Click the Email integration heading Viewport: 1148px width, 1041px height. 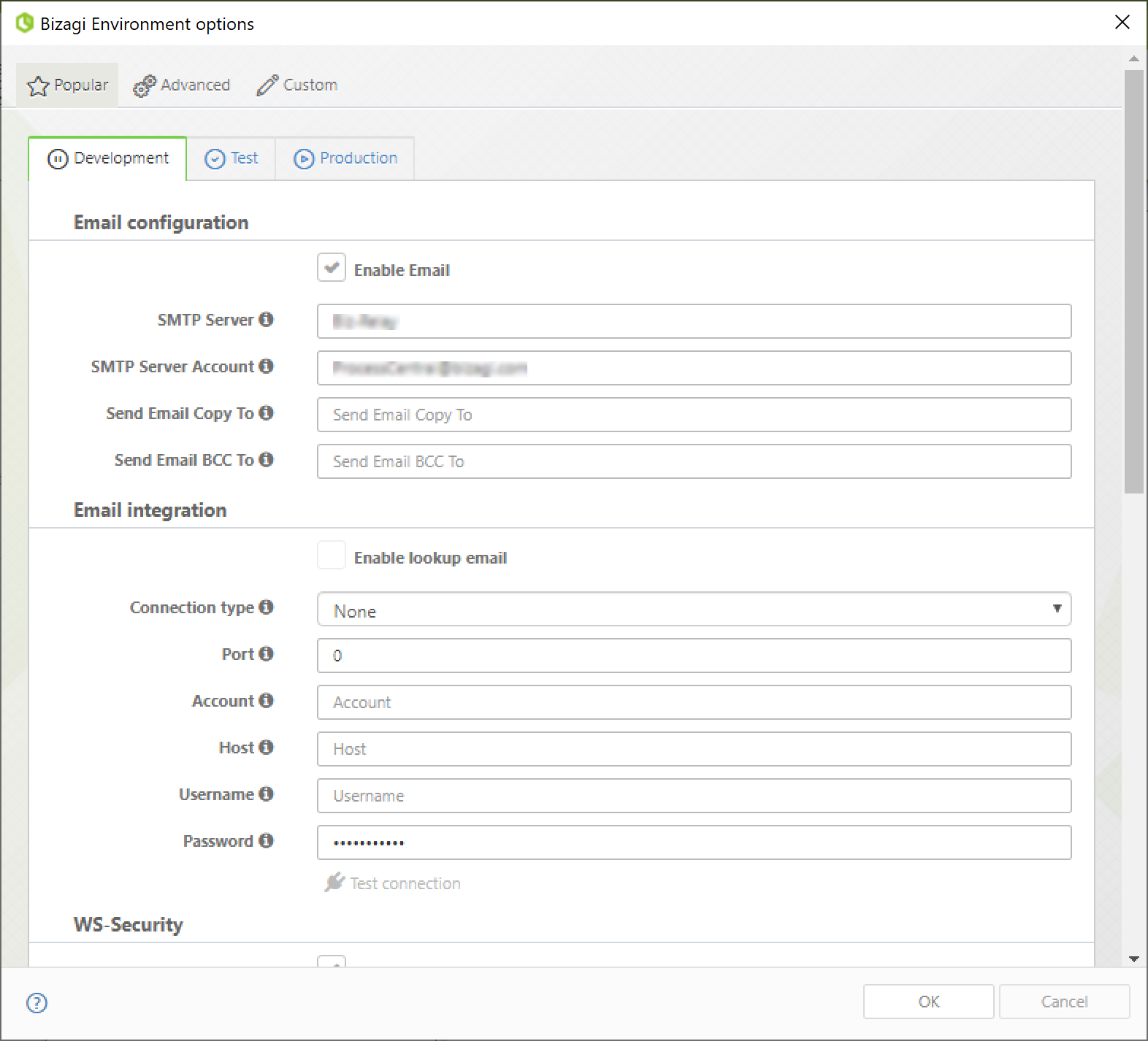coord(150,510)
